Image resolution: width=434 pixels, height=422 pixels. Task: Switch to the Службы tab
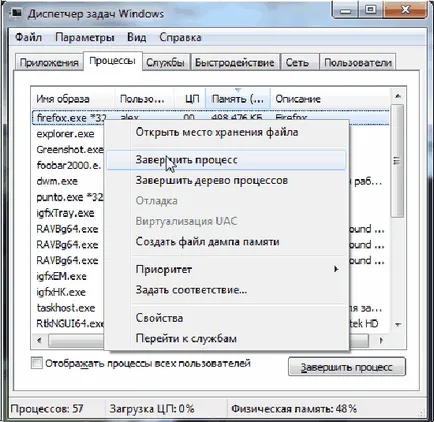166,62
